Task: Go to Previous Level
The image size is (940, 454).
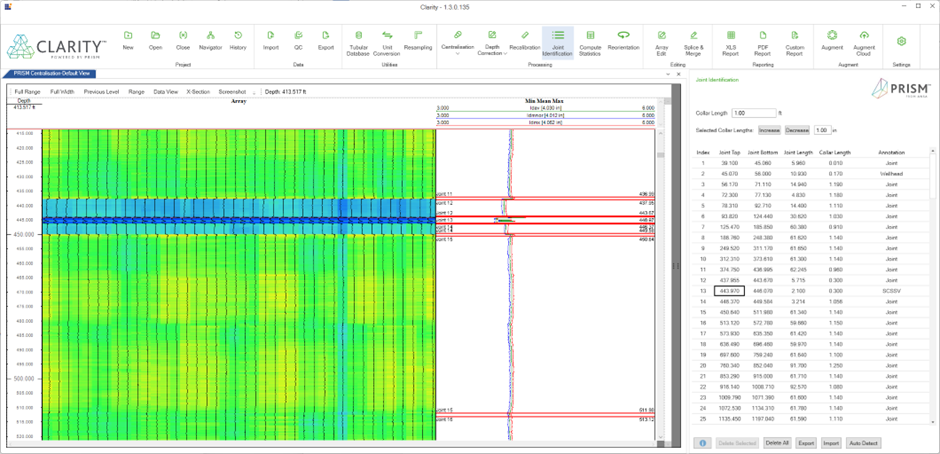Action: 101,92
